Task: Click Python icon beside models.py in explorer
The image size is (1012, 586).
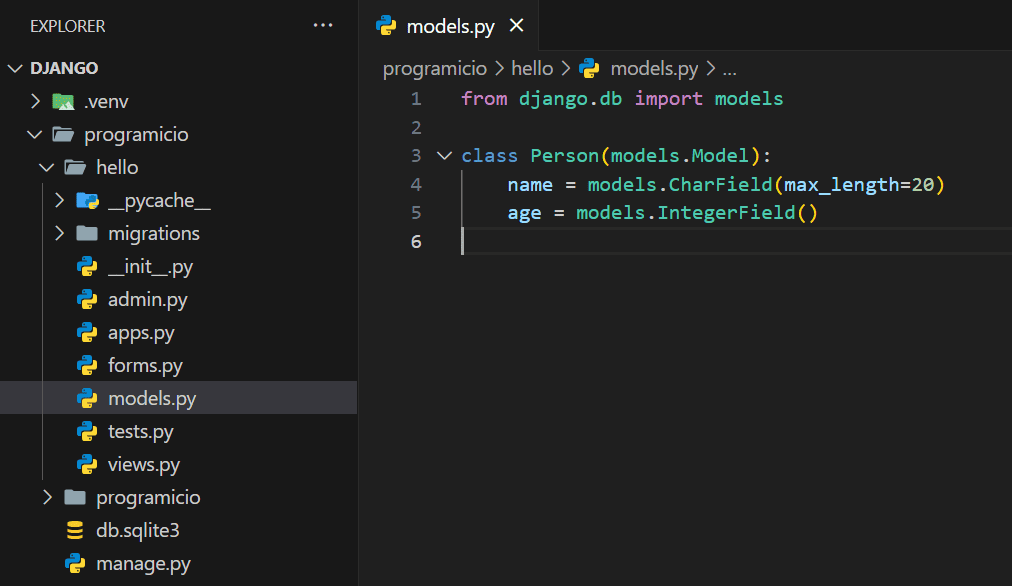Action: click(87, 398)
